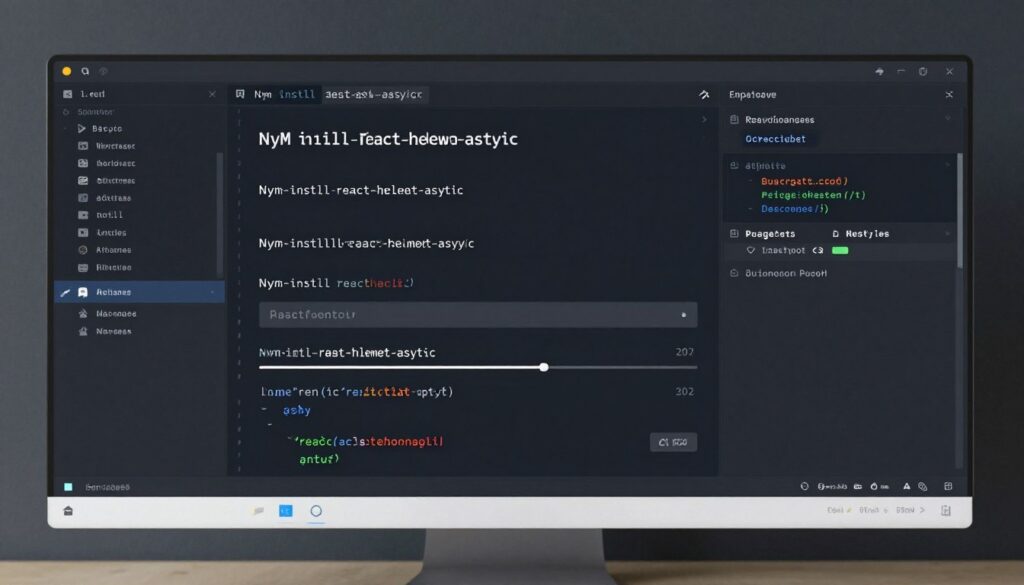
Task: Click the fold marker left of the asby line
Action: click(264, 409)
